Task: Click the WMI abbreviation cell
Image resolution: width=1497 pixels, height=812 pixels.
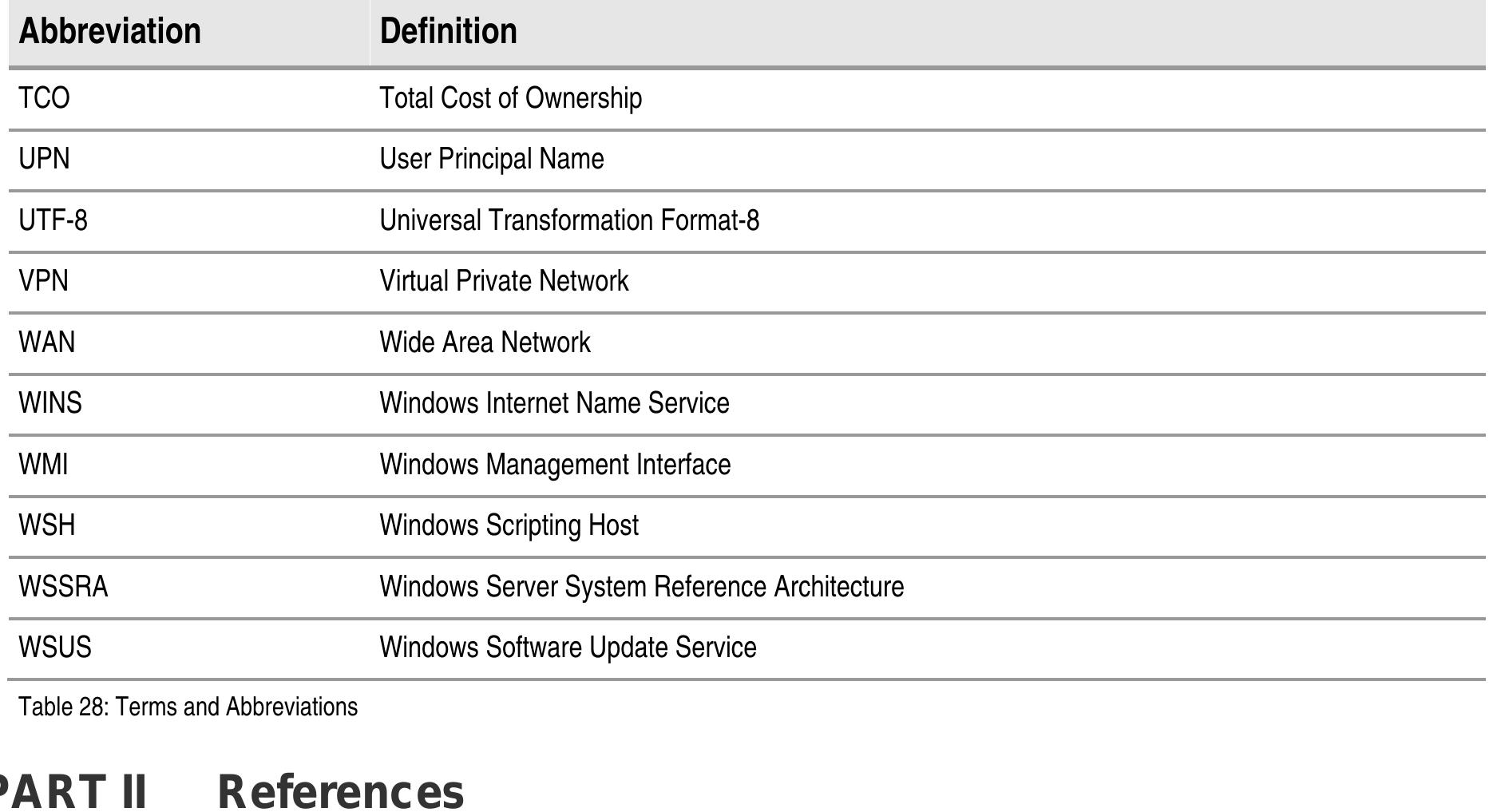Action: pos(44,465)
